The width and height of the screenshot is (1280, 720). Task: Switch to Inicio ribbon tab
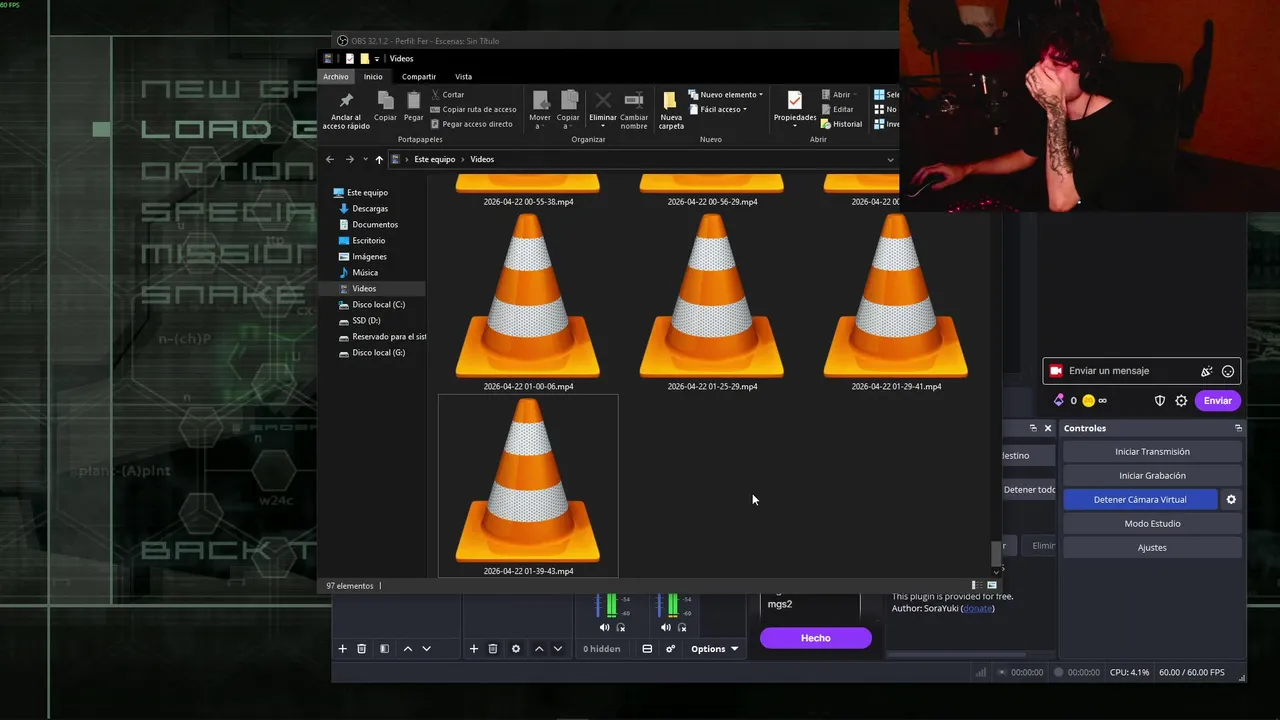(373, 77)
